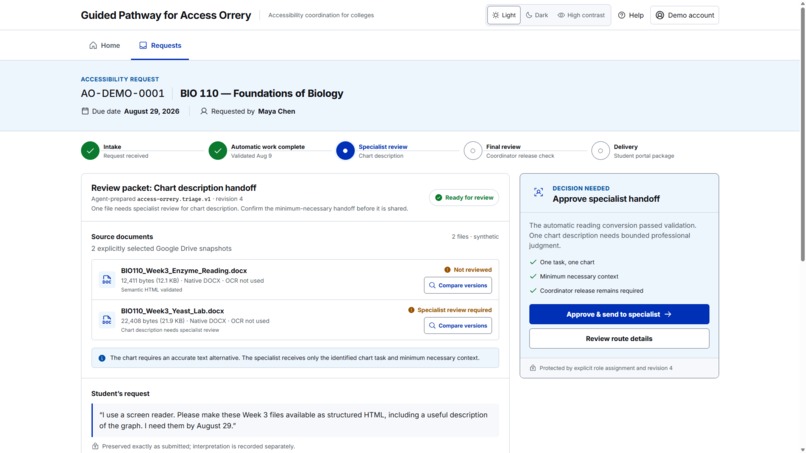This screenshot has height=453, width=806.
Task: Click the due date August 29, 2026
Action: [152, 111]
